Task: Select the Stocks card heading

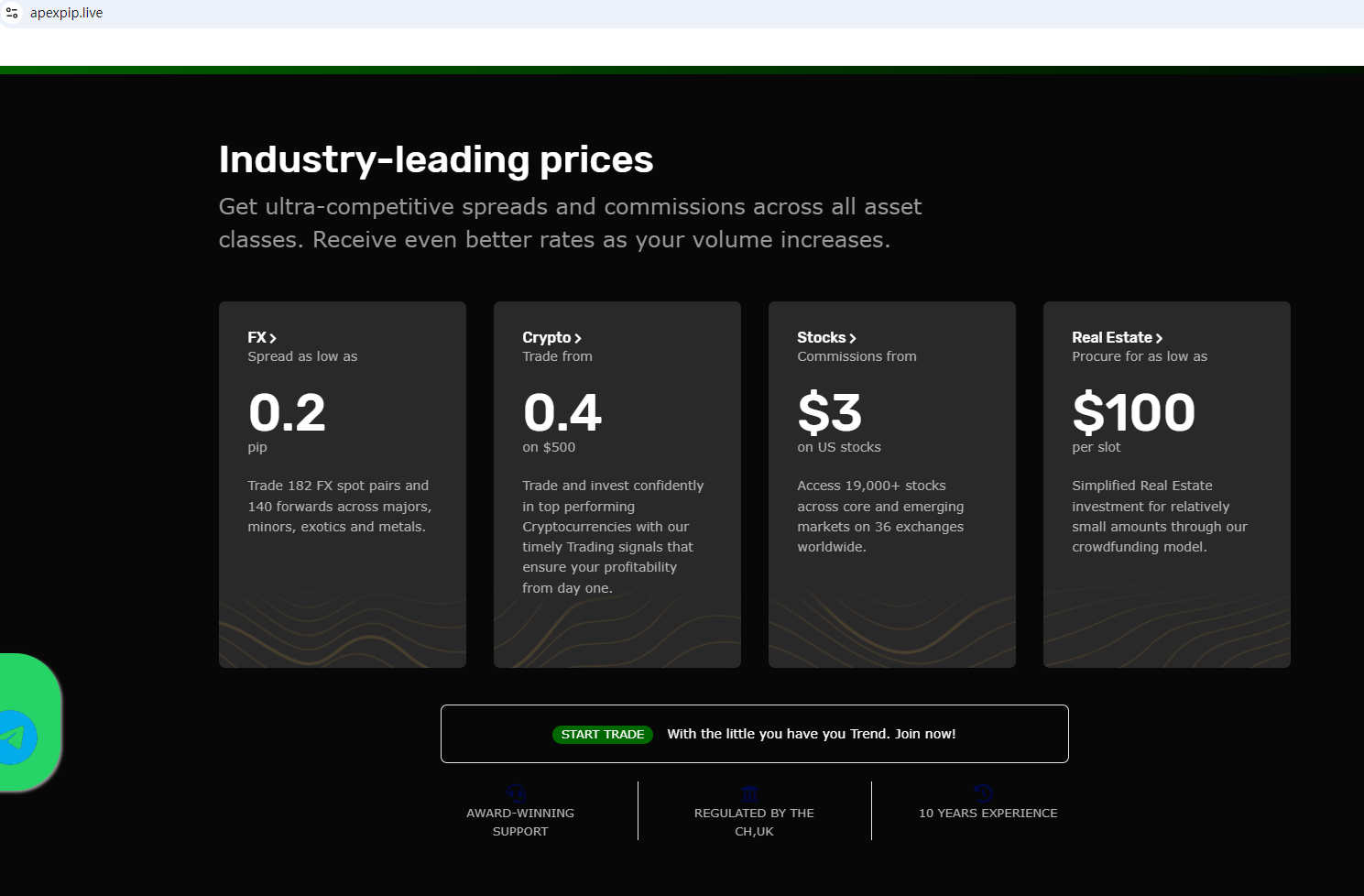Action: [x=820, y=337]
